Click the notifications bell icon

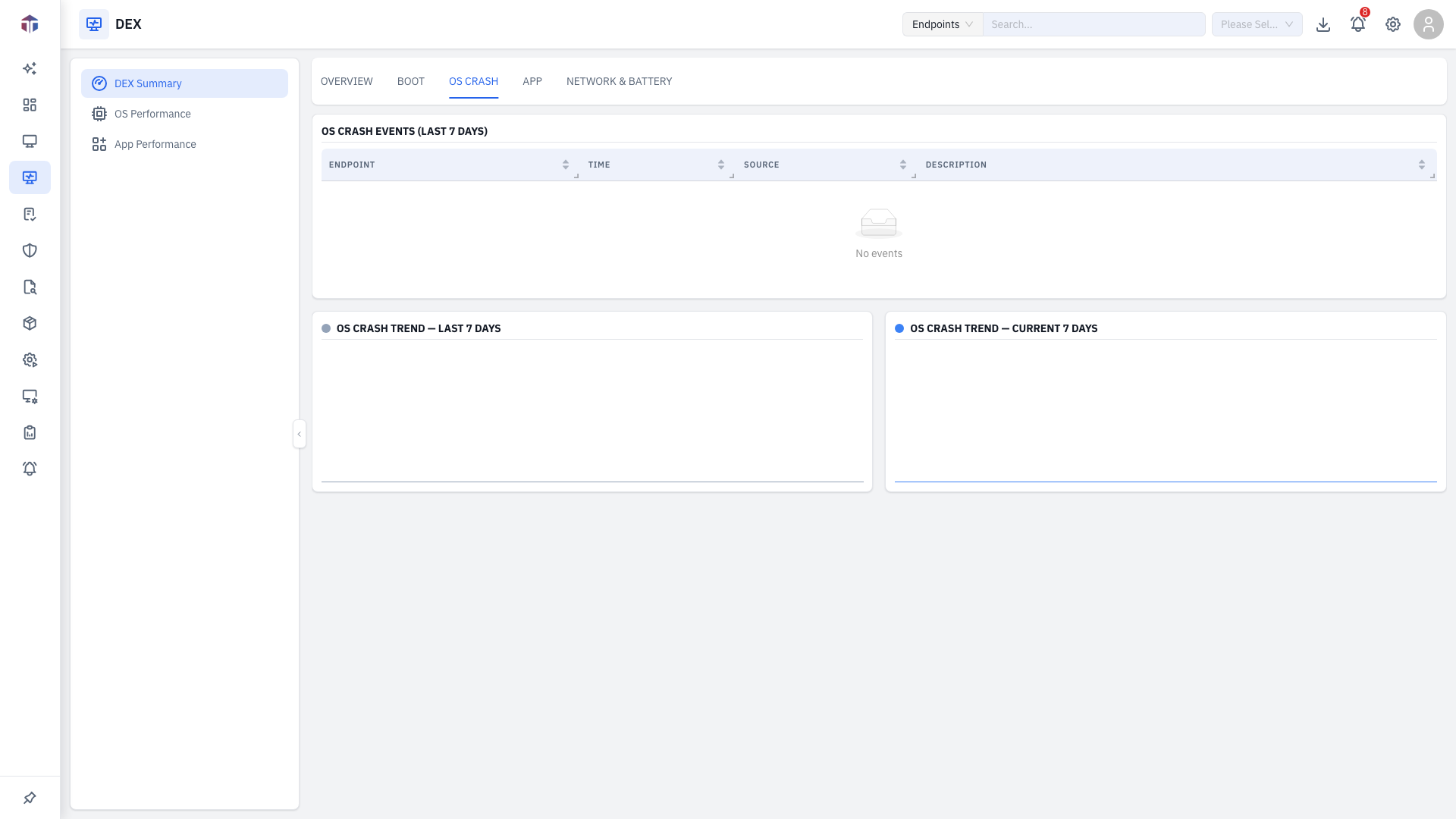point(1358,24)
